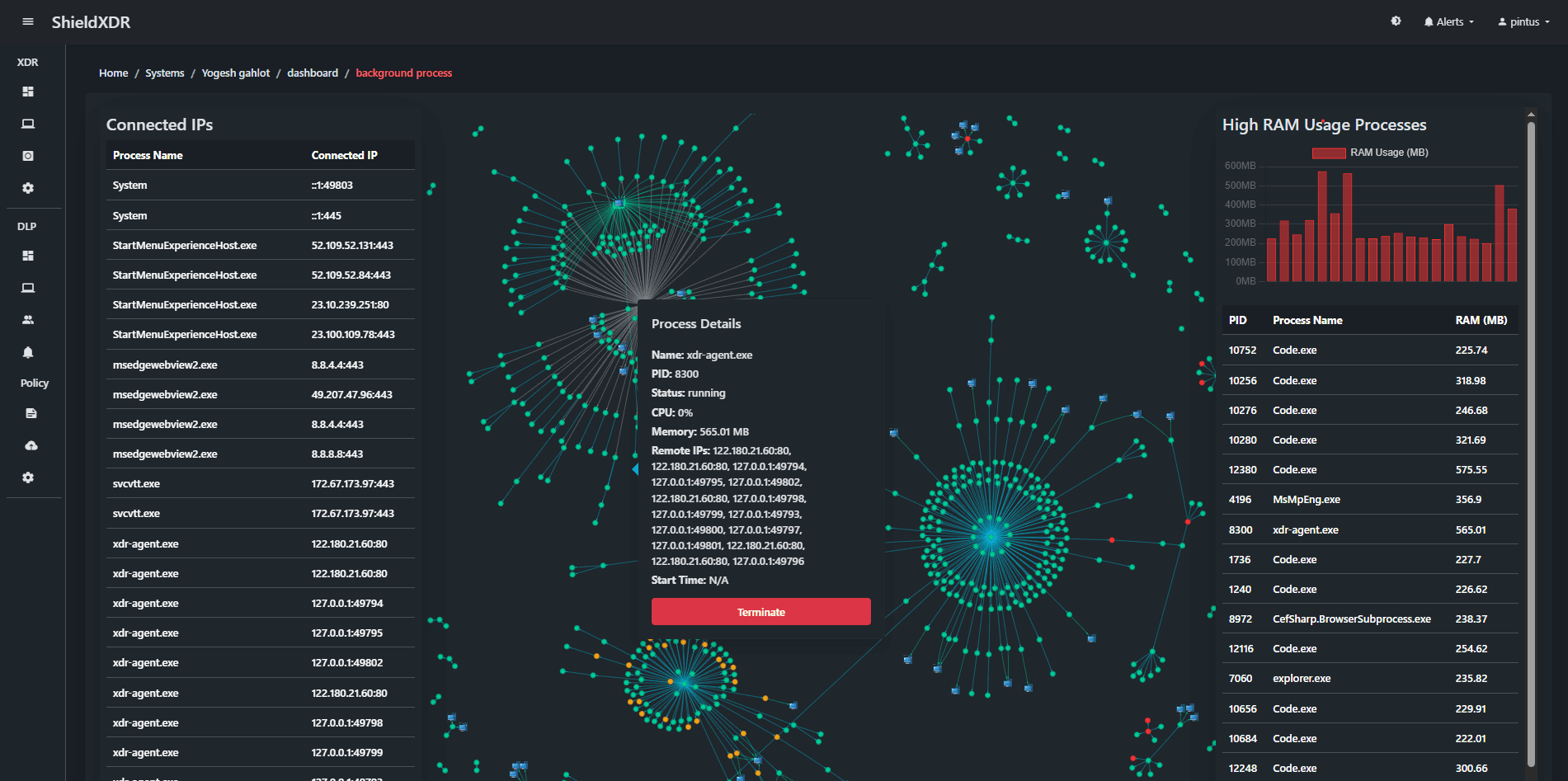Toggle the dark/light theme brightness icon
Viewport: 1568px width, 781px height.
[x=1396, y=21]
